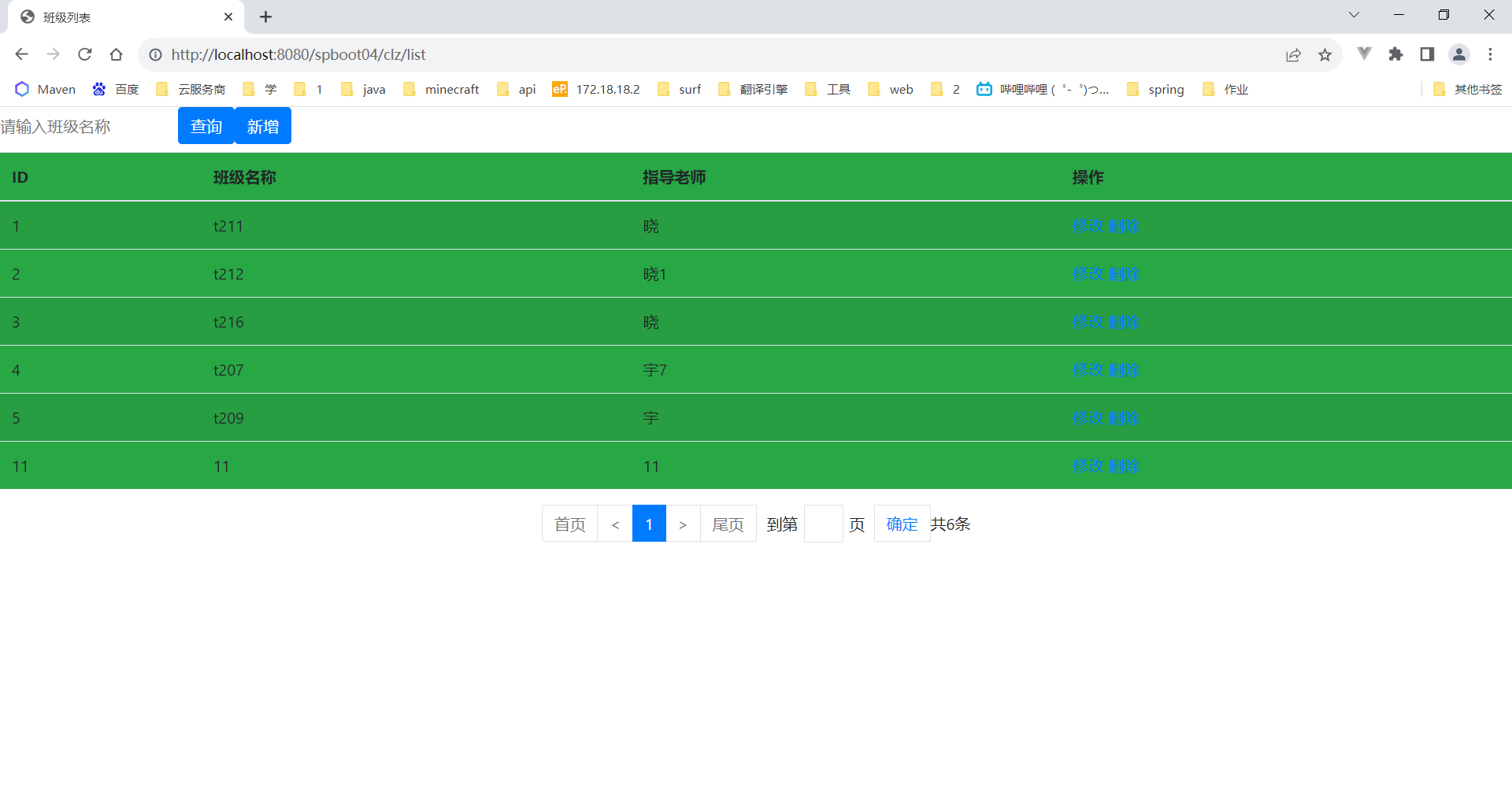Image resolution: width=1512 pixels, height=811 pixels.
Task: Click 删除 for class t212
Action: click(x=1124, y=274)
